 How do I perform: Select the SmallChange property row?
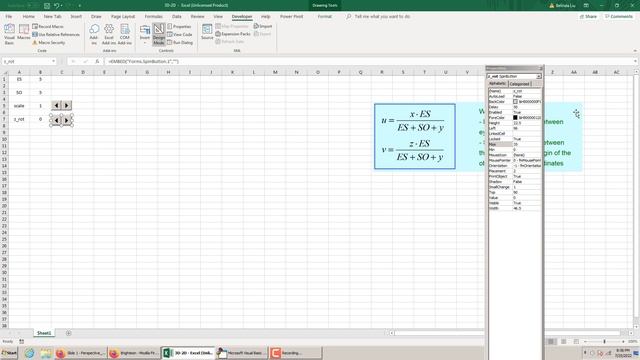point(515,187)
